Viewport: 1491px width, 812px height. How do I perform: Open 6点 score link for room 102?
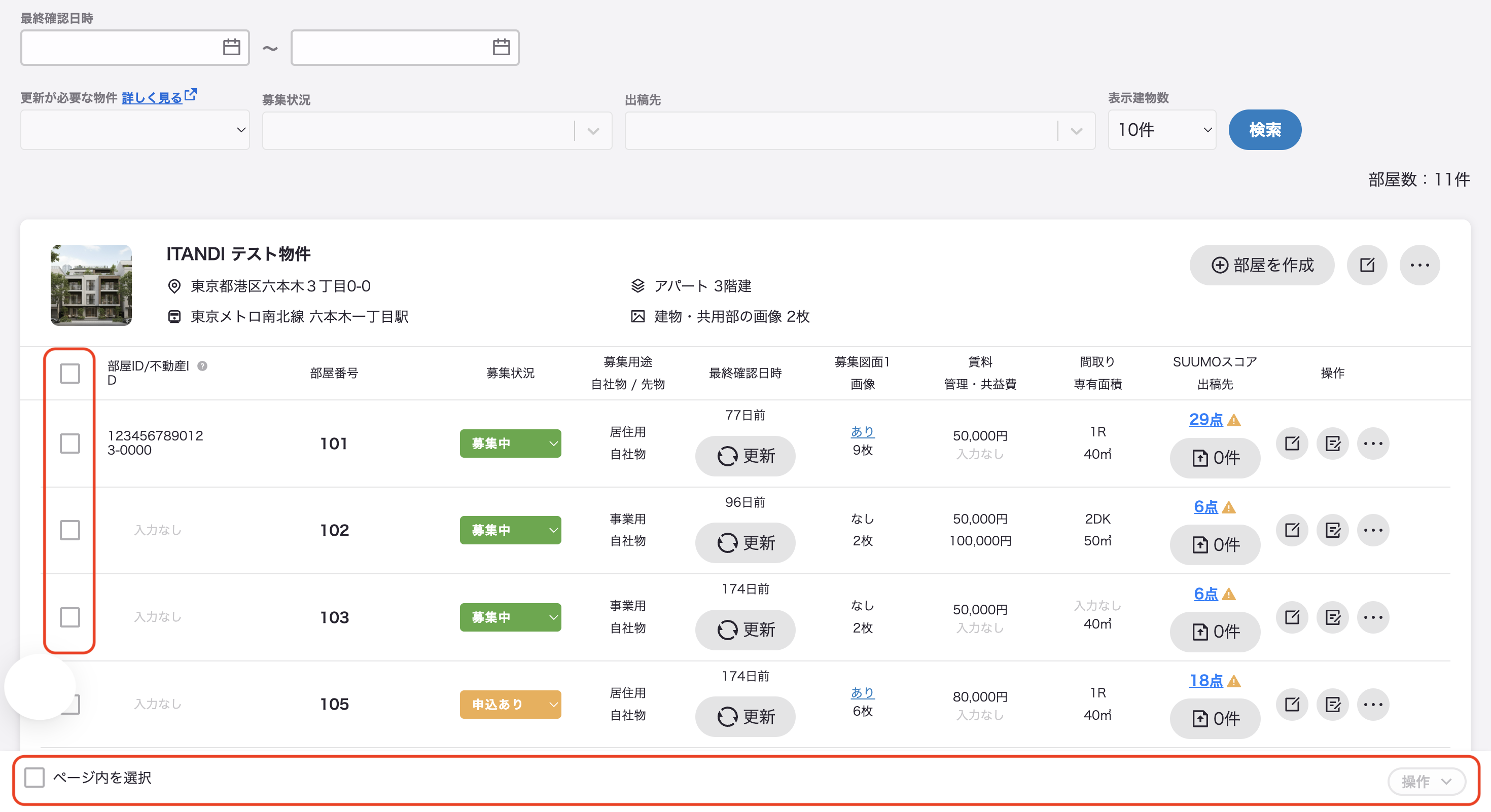(x=1206, y=507)
